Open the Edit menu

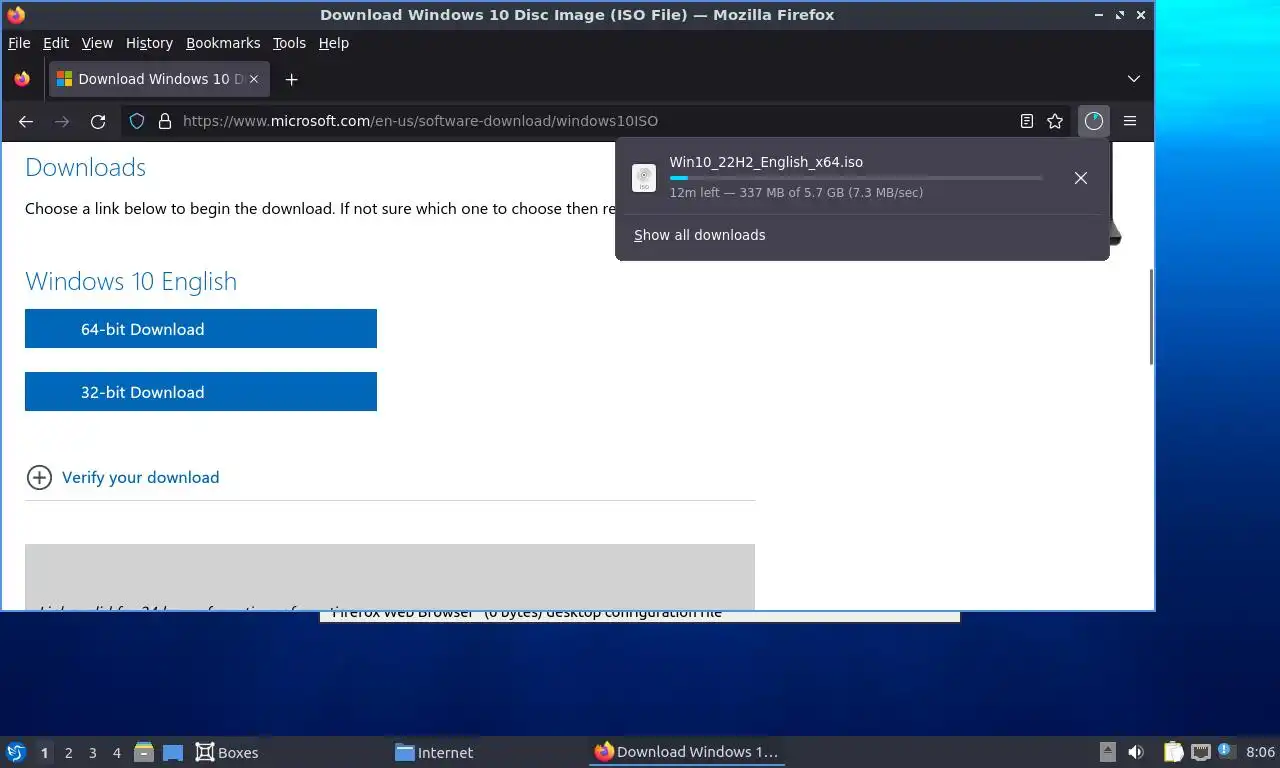tap(56, 43)
